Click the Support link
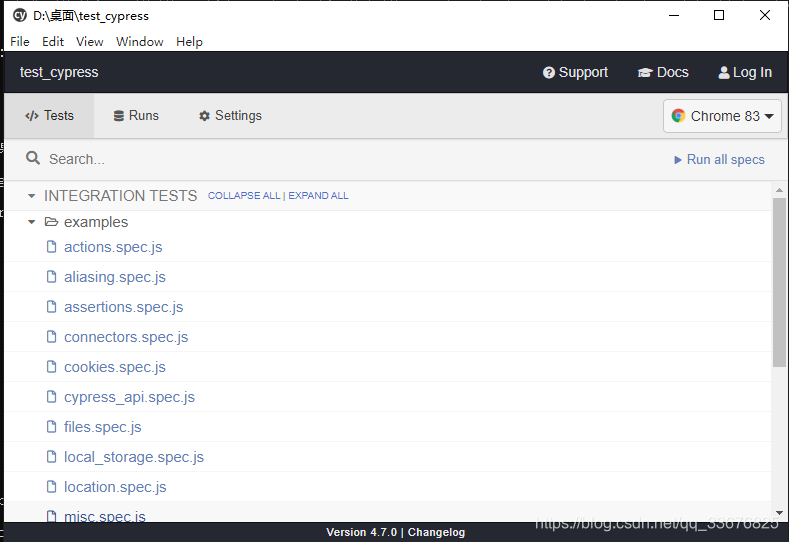 [575, 72]
